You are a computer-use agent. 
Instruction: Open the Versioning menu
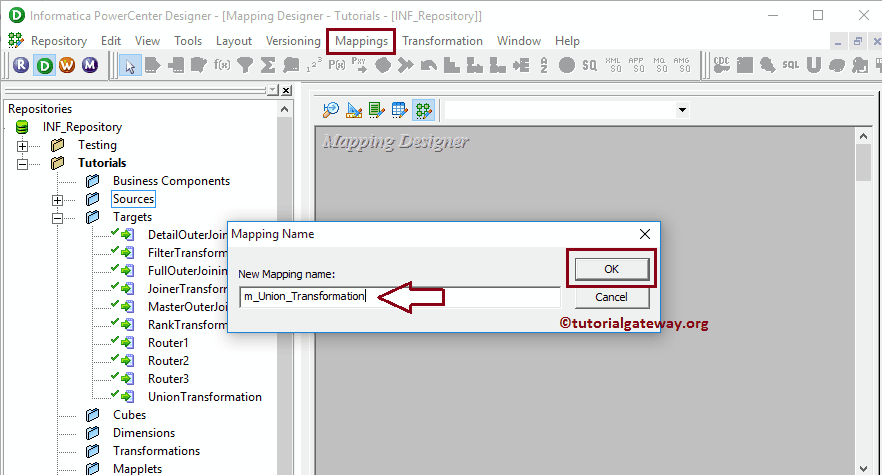pos(293,41)
